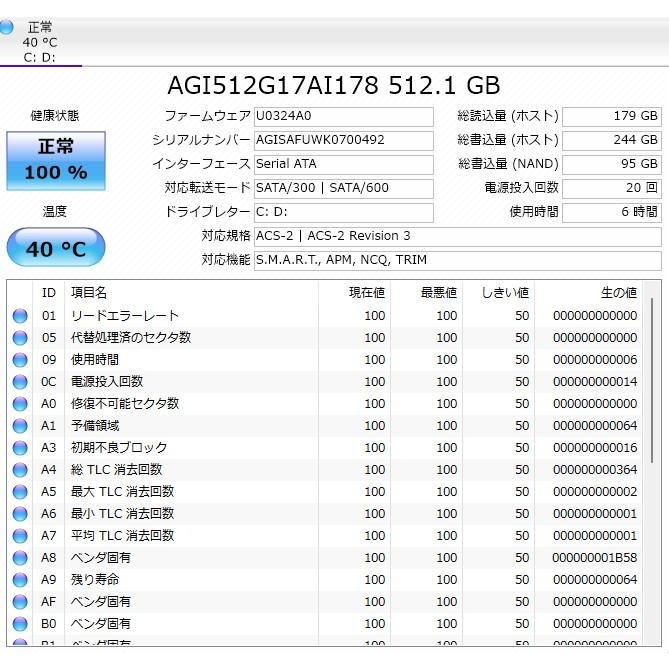Click the インターフェース field Serial ATA
Viewport: 669px width, 669px height.
(x=343, y=164)
